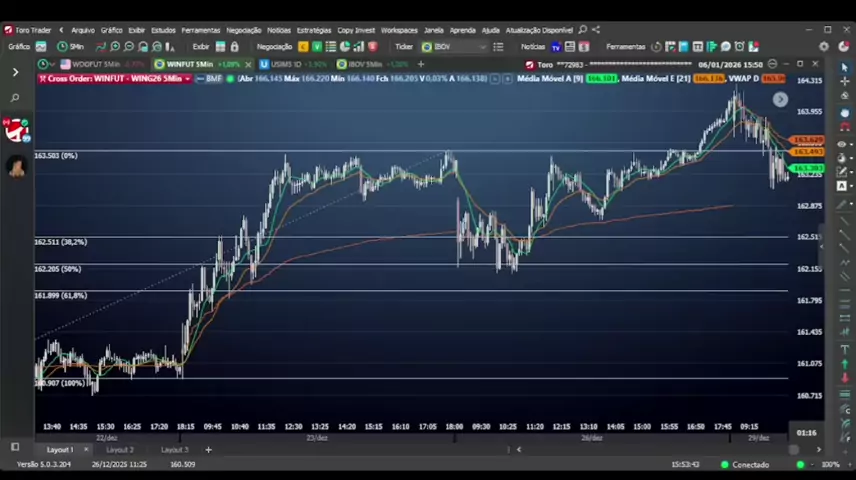Open the Negociação menu
The image size is (856, 480).
pyautogui.click(x=243, y=30)
